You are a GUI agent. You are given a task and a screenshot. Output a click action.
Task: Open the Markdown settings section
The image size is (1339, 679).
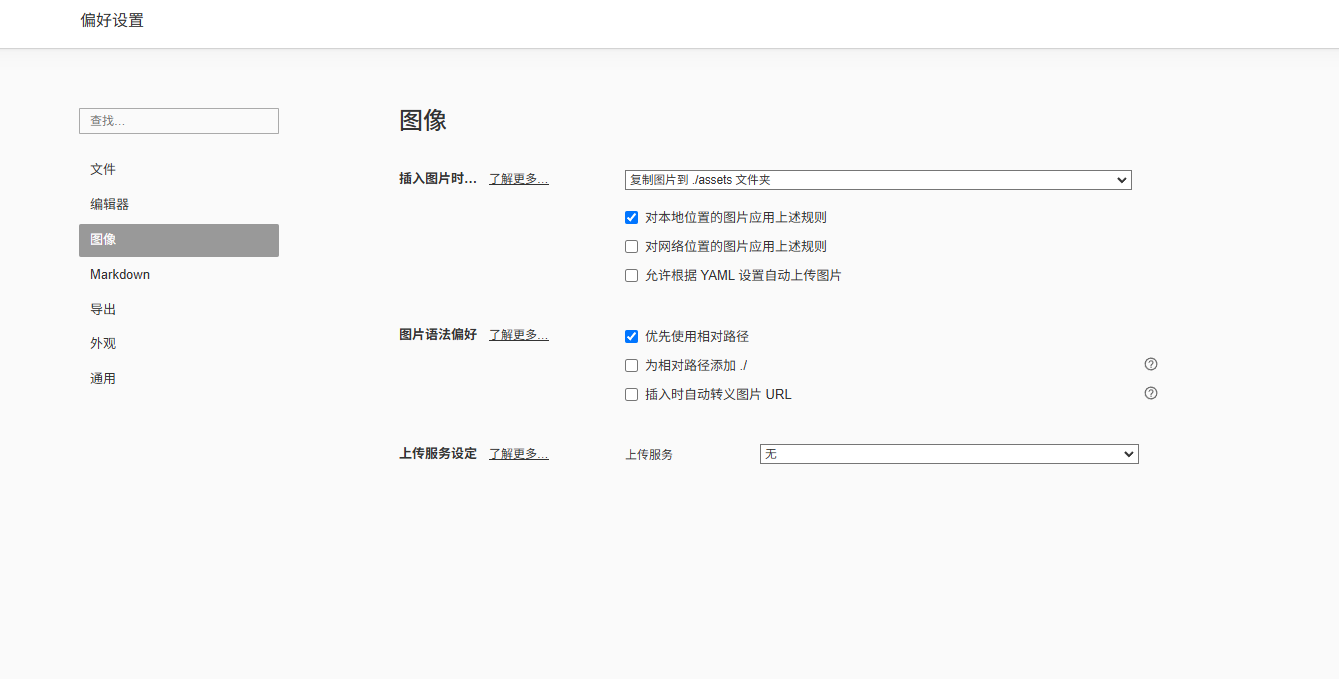pos(179,274)
